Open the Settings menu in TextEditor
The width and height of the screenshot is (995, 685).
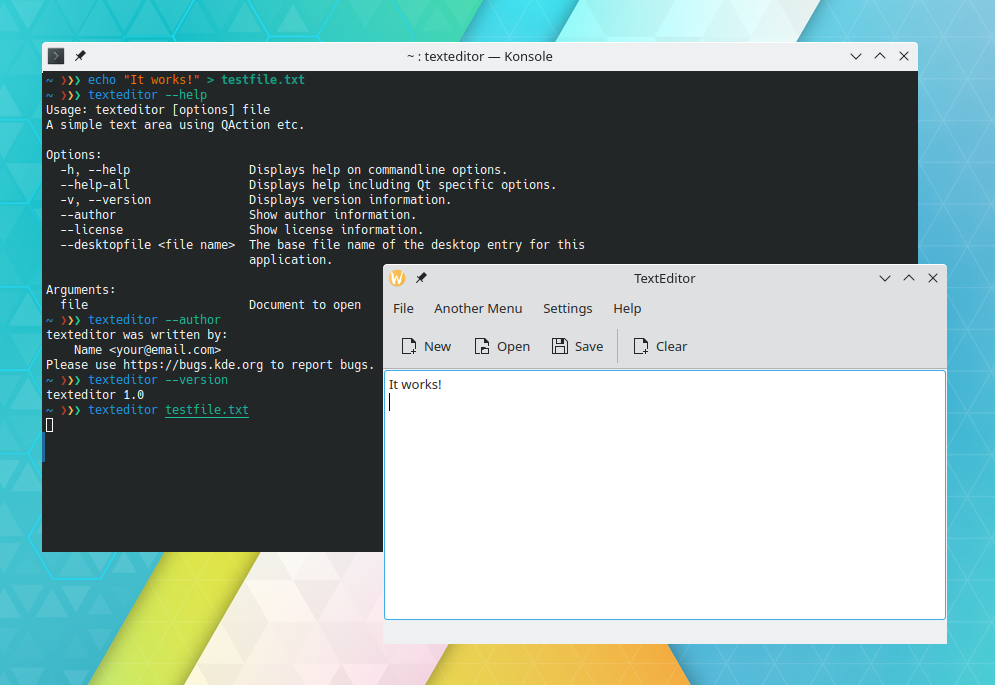567,309
